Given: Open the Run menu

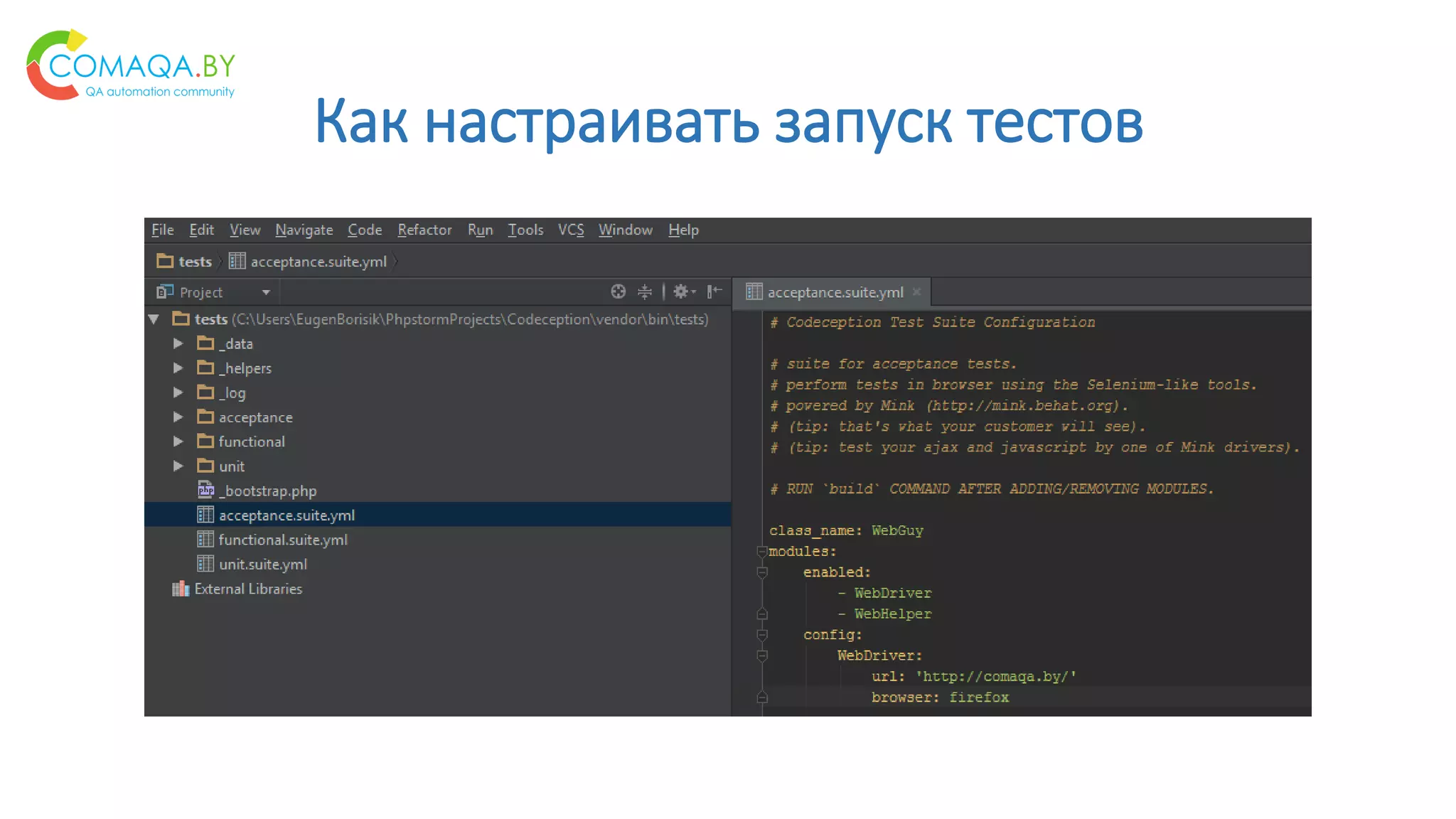Looking at the screenshot, I should [x=480, y=230].
